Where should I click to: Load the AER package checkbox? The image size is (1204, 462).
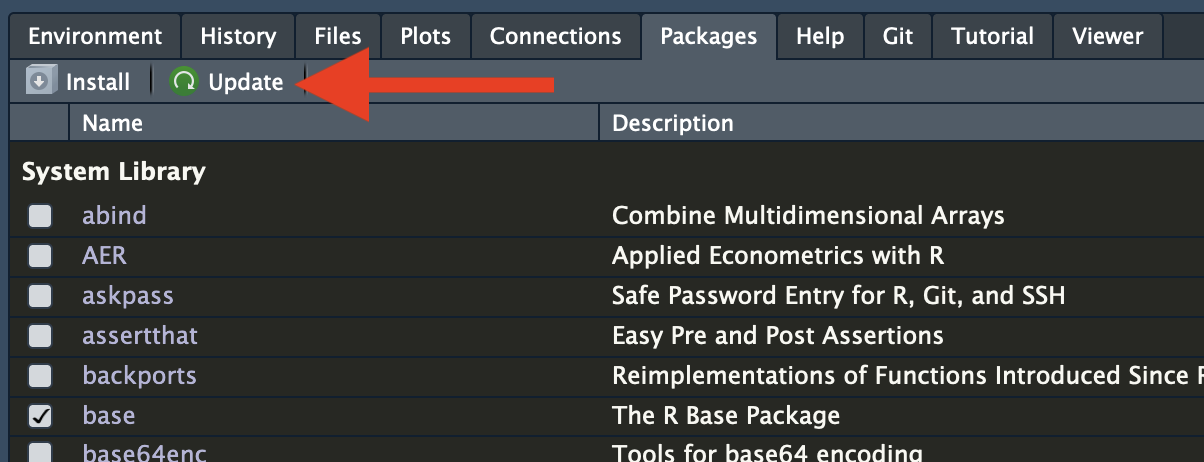click(x=40, y=256)
